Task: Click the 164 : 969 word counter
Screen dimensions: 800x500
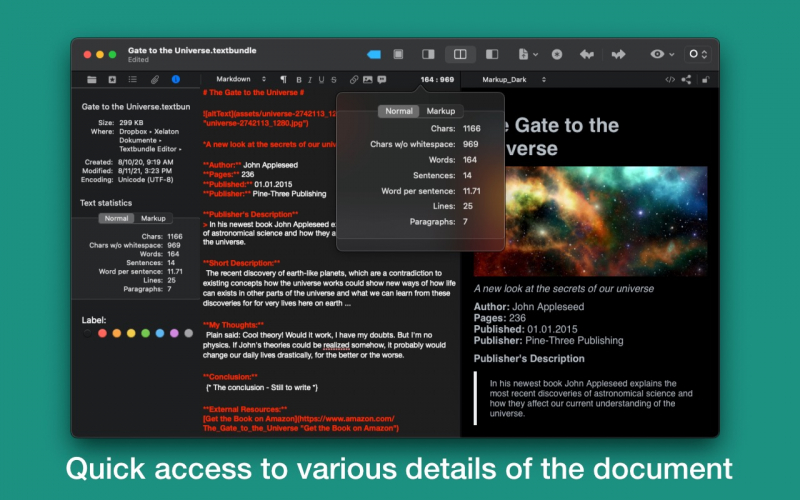Action: pos(437,80)
